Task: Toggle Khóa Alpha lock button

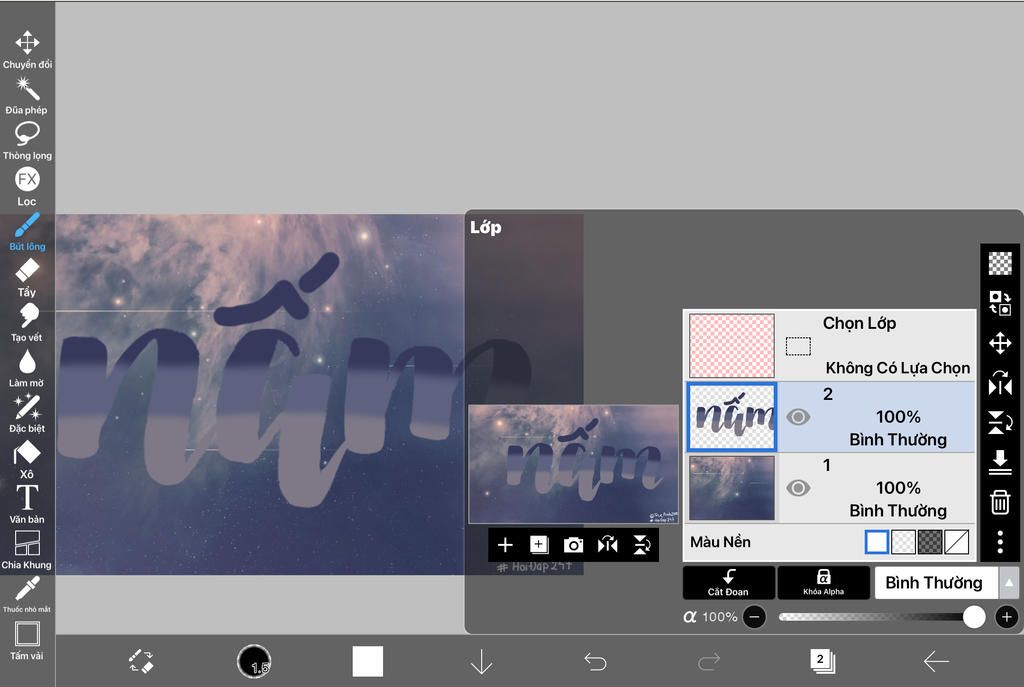Action: pos(824,583)
